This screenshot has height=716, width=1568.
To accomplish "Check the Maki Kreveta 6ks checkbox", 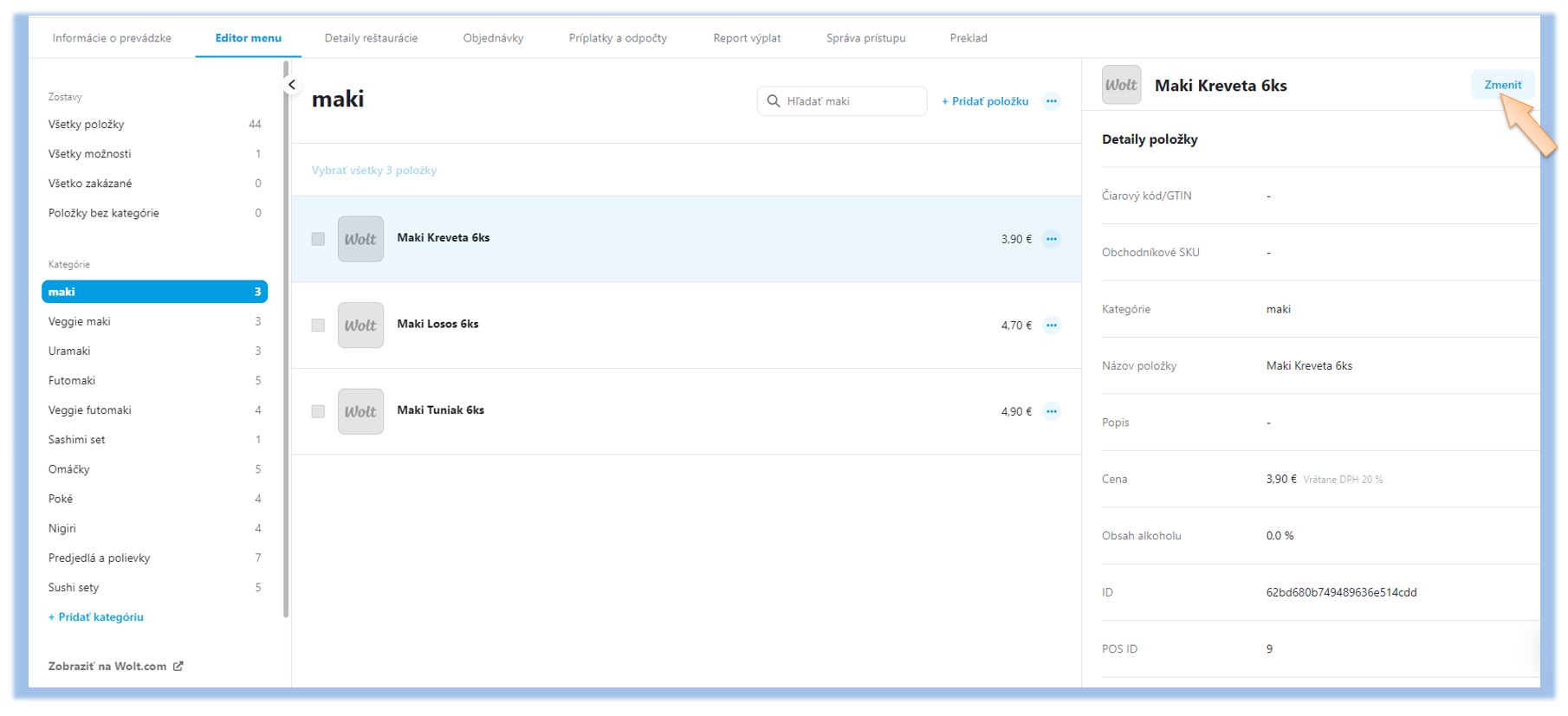I will pyautogui.click(x=318, y=239).
